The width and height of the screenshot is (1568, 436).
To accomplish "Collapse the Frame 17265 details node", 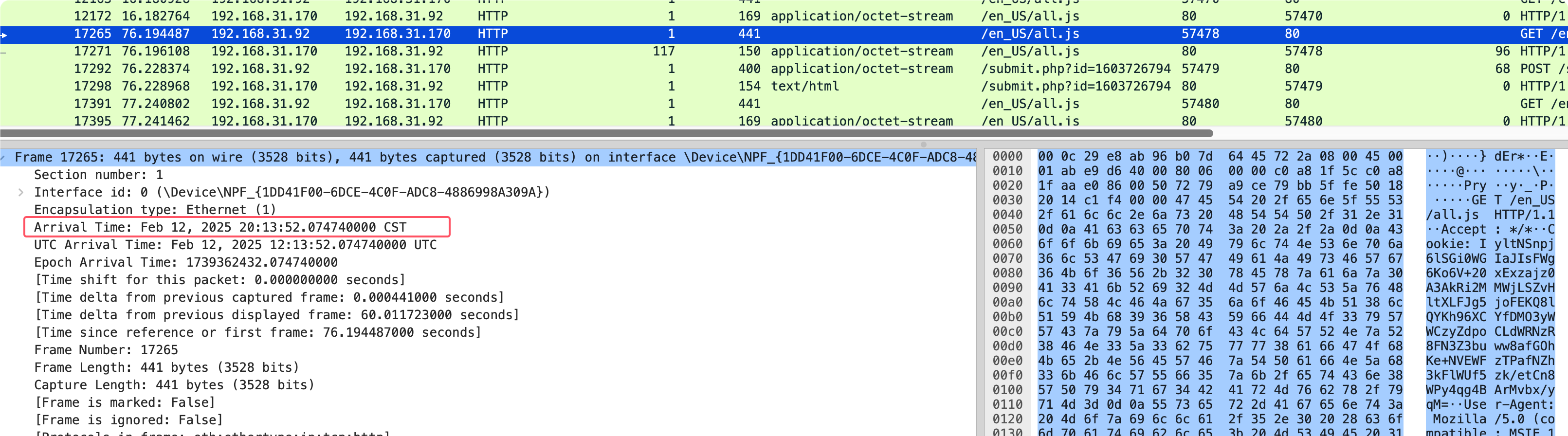I will point(3,158).
